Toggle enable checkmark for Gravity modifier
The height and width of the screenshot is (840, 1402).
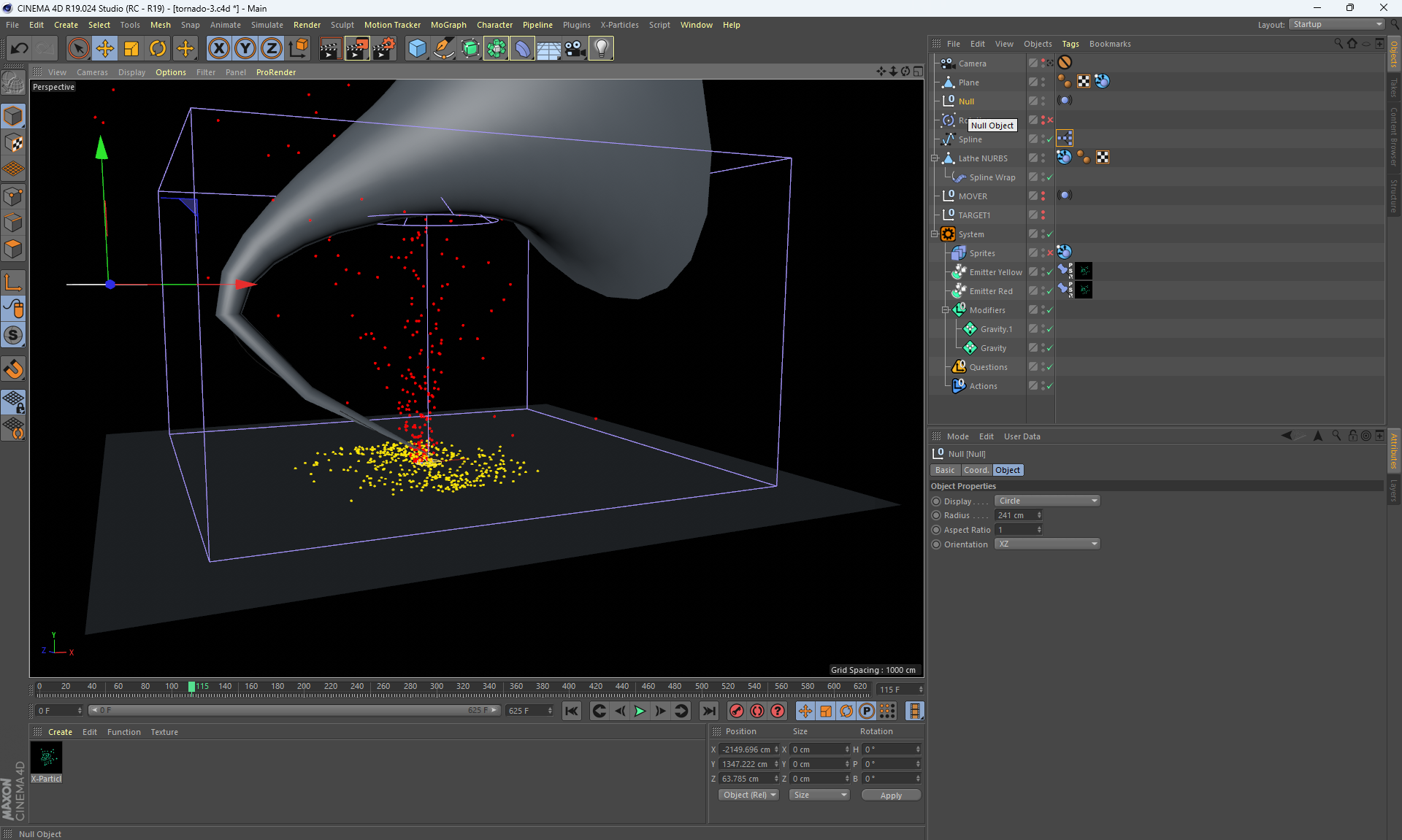[1050, 348]
